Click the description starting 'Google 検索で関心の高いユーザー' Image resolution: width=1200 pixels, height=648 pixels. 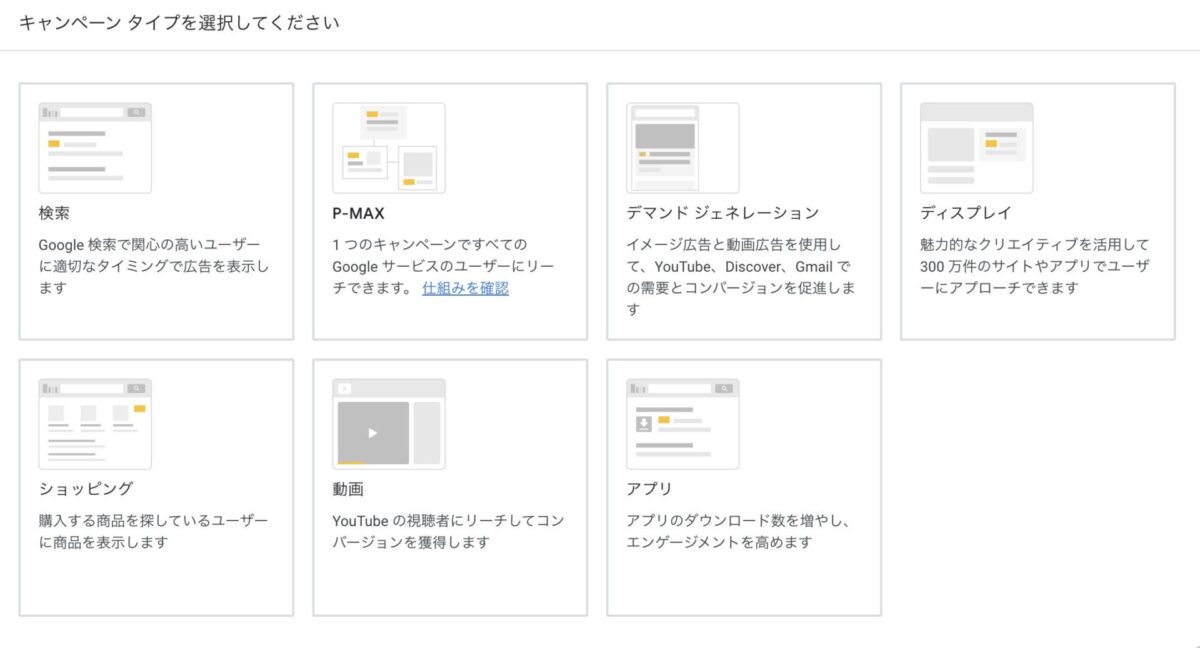click(x=154, y=266)
